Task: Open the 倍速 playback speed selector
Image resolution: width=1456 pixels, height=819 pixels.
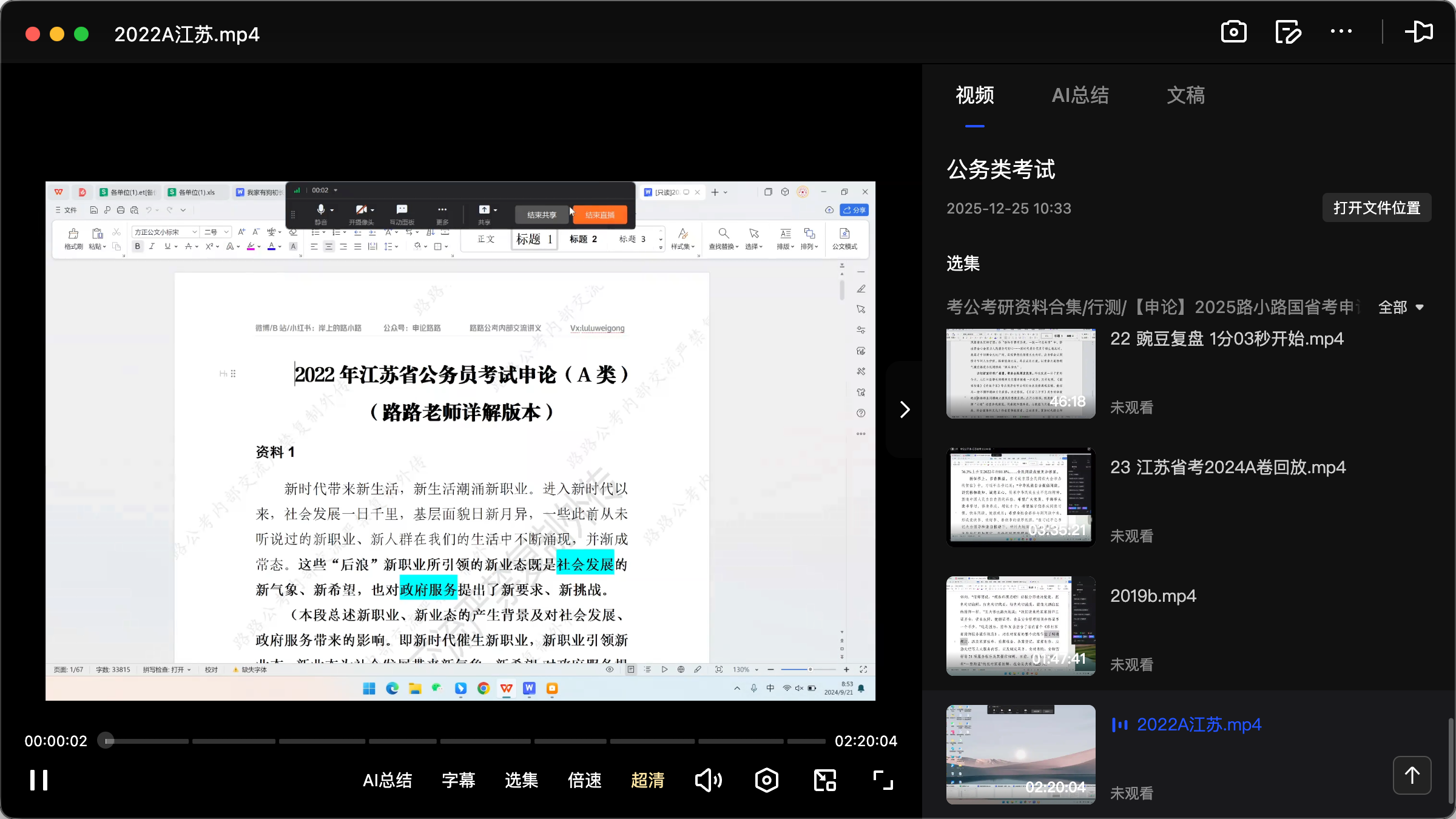Action: coord(584,781)
